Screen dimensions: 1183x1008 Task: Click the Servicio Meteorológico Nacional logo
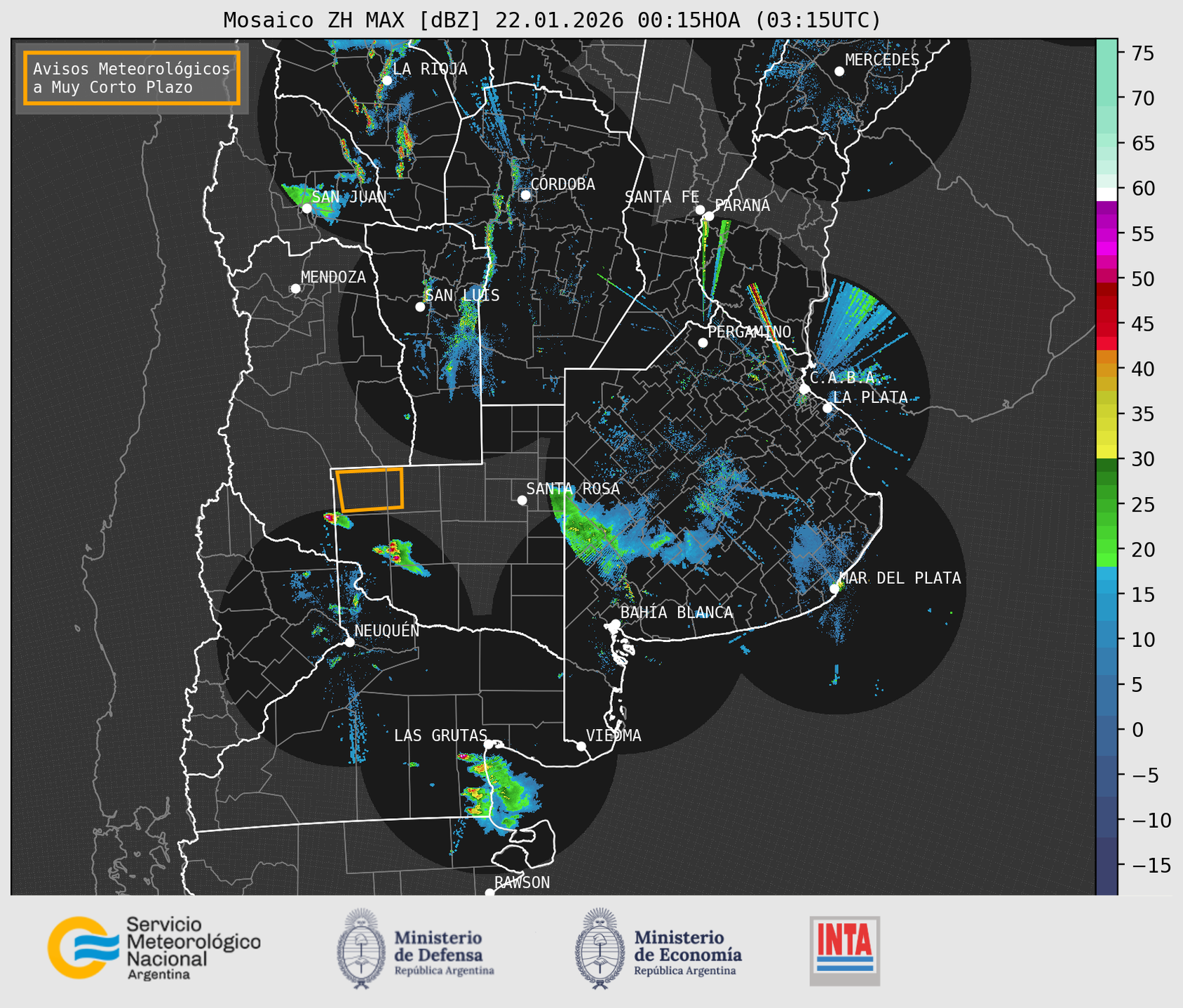click(154, 948)
